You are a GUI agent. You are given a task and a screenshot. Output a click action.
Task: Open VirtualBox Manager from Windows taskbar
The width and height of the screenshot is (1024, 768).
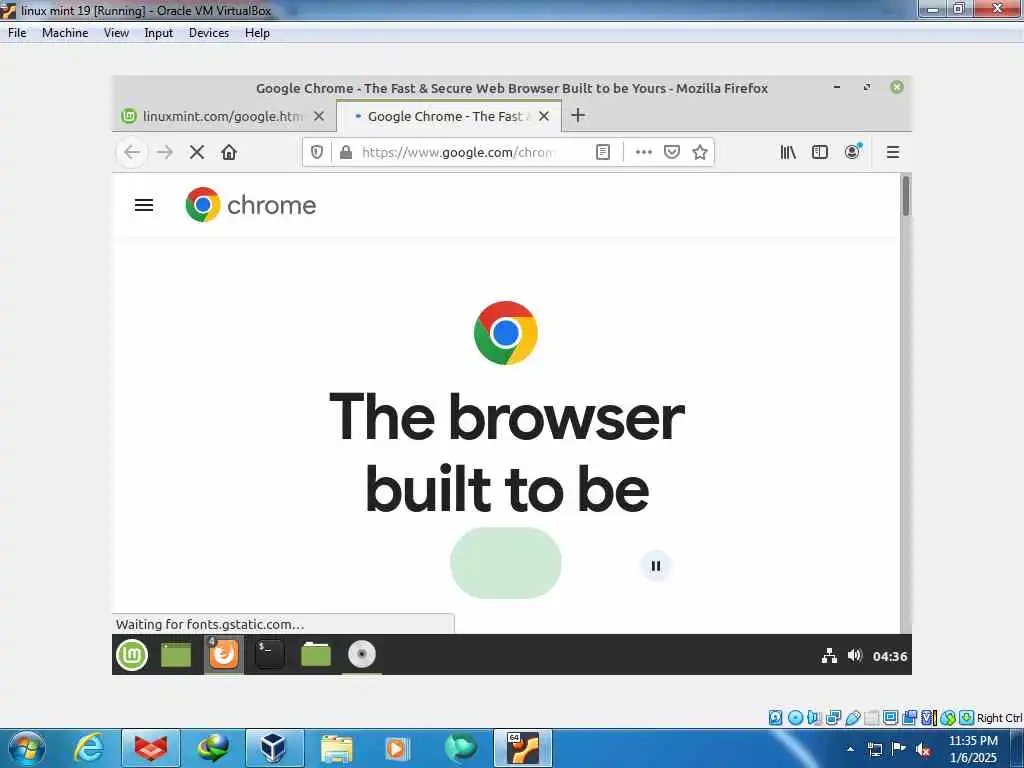coord(274,748)
